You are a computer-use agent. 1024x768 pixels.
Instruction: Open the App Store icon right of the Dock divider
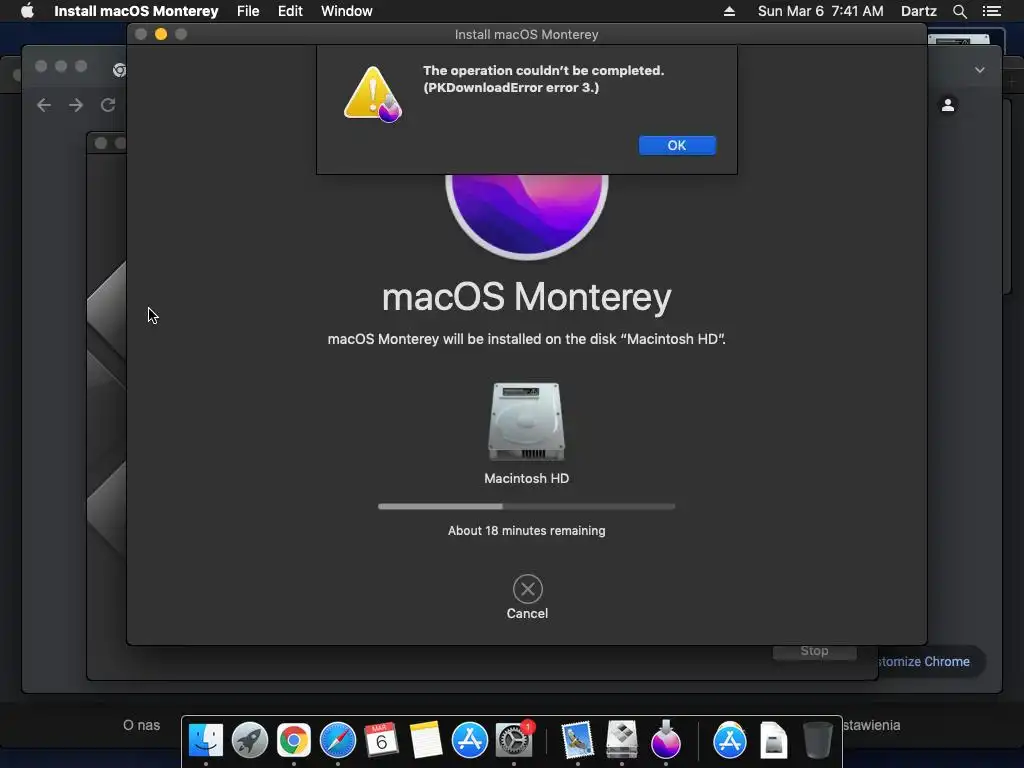[x=729, y=740]
